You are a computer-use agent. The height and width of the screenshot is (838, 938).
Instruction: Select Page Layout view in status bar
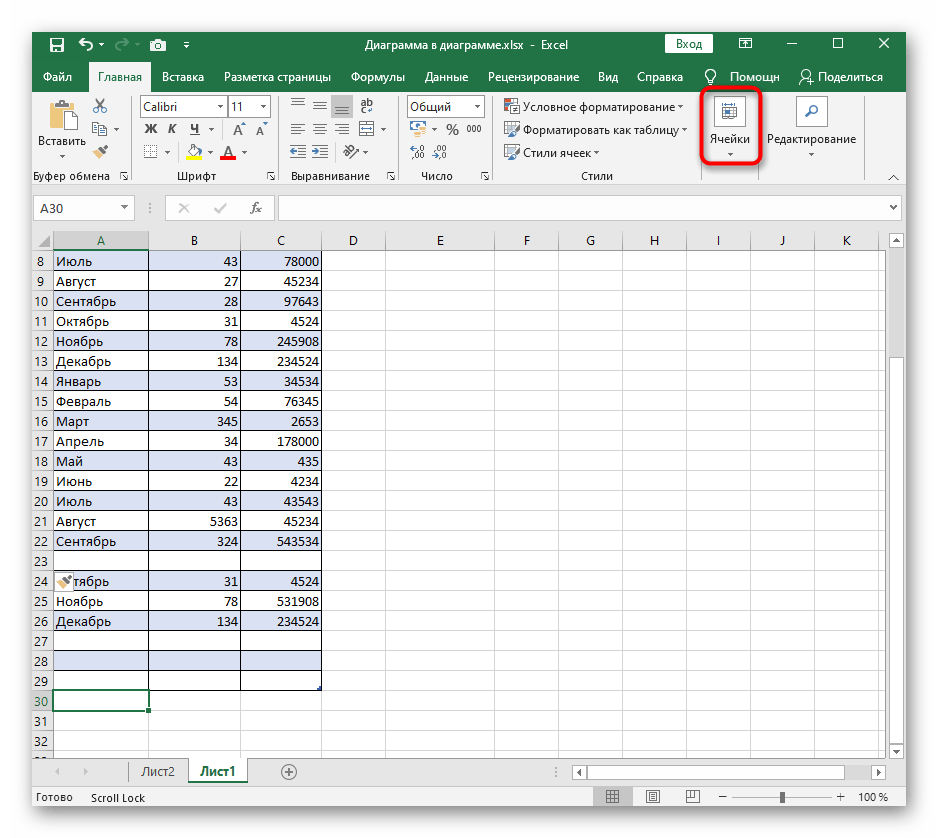point(653,797)
